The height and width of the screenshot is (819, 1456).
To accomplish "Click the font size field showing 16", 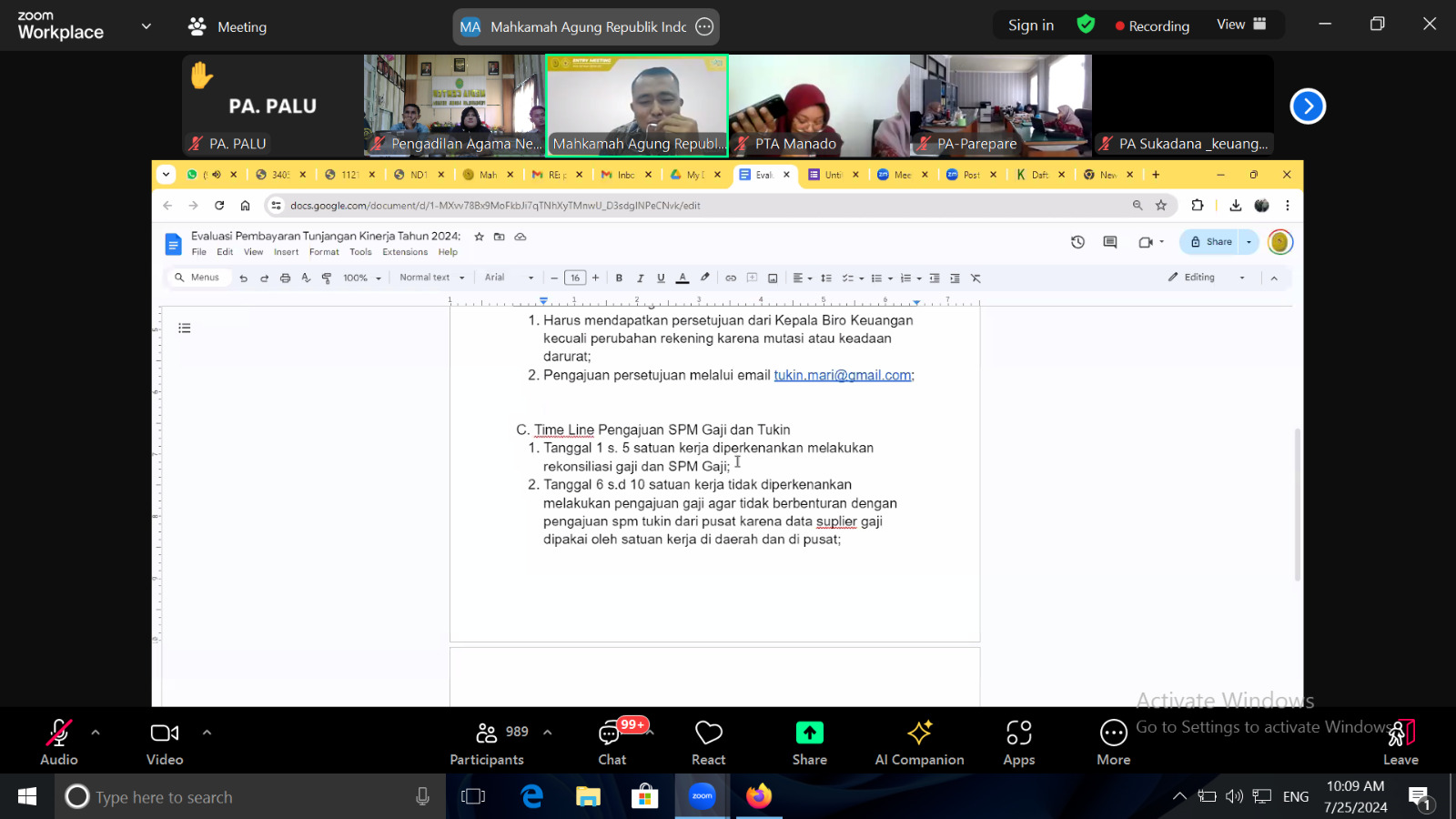I will (575, 278).
